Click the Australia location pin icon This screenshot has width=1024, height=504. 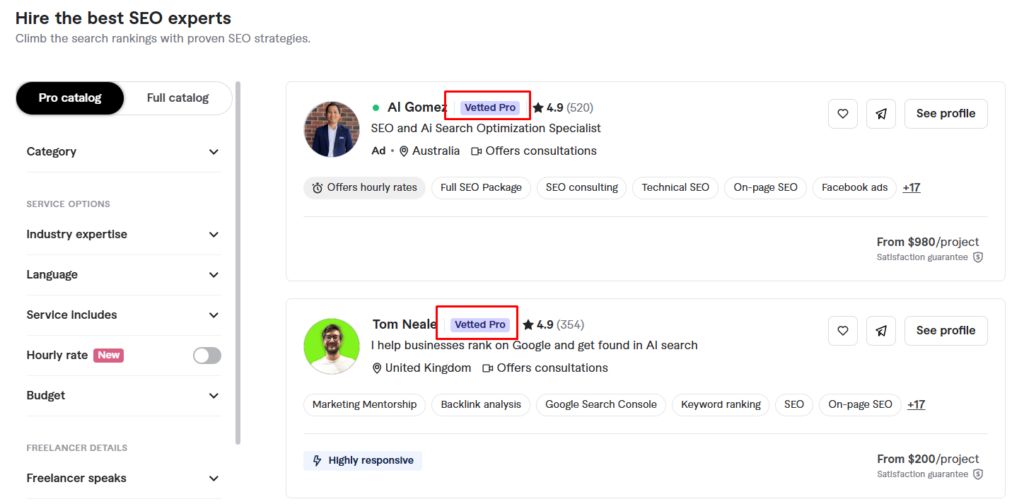(404, 151)
